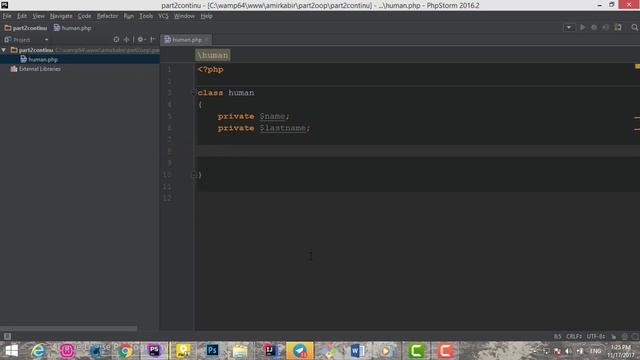Toggle the read-only lock icon
This screenshot has width=640, height=360.
point(613,336)
